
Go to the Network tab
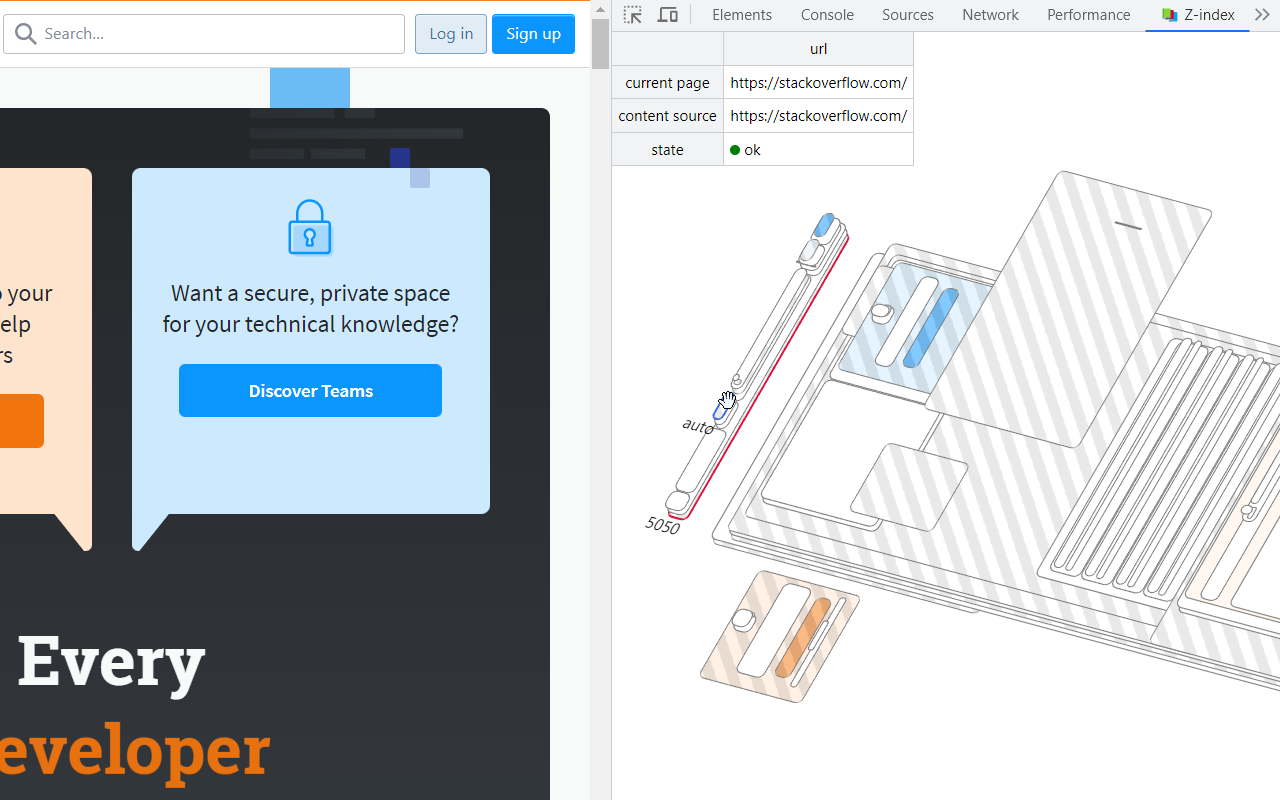990,15
